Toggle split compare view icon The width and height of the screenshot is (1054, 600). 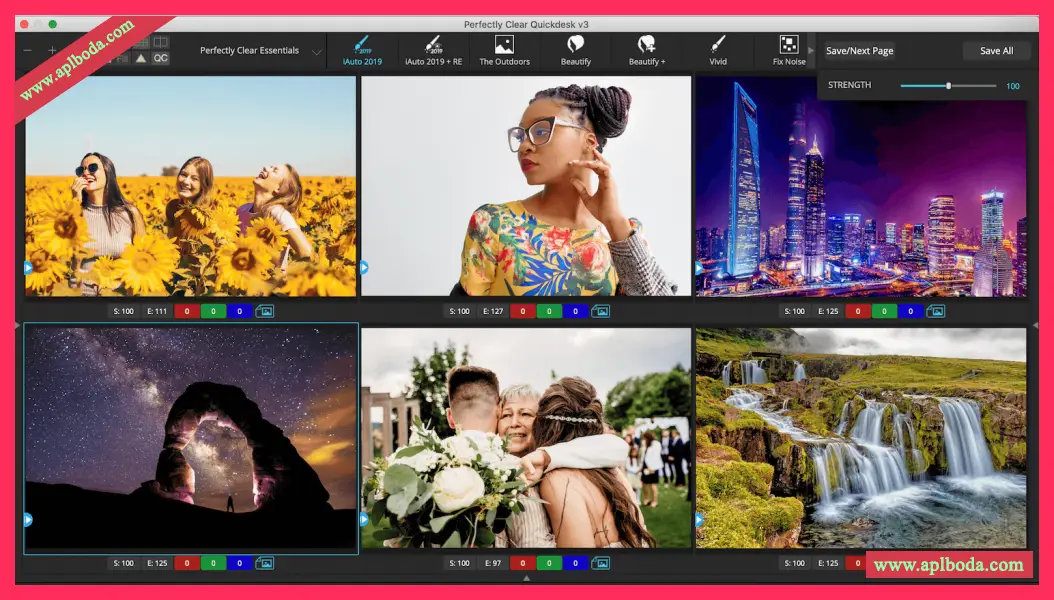pyautogui.click(x=160, y=42)
